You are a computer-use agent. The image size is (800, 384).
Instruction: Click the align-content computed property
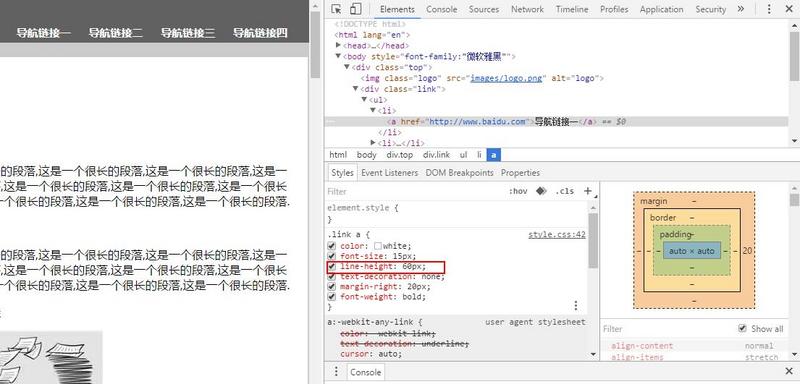pyautogui.click(x=642, y=346)
